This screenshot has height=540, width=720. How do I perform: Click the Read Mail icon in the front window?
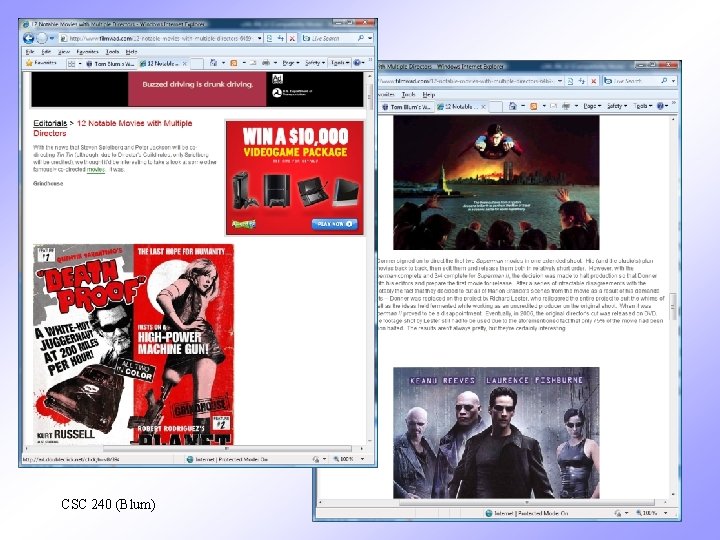[x=253, y=63]
